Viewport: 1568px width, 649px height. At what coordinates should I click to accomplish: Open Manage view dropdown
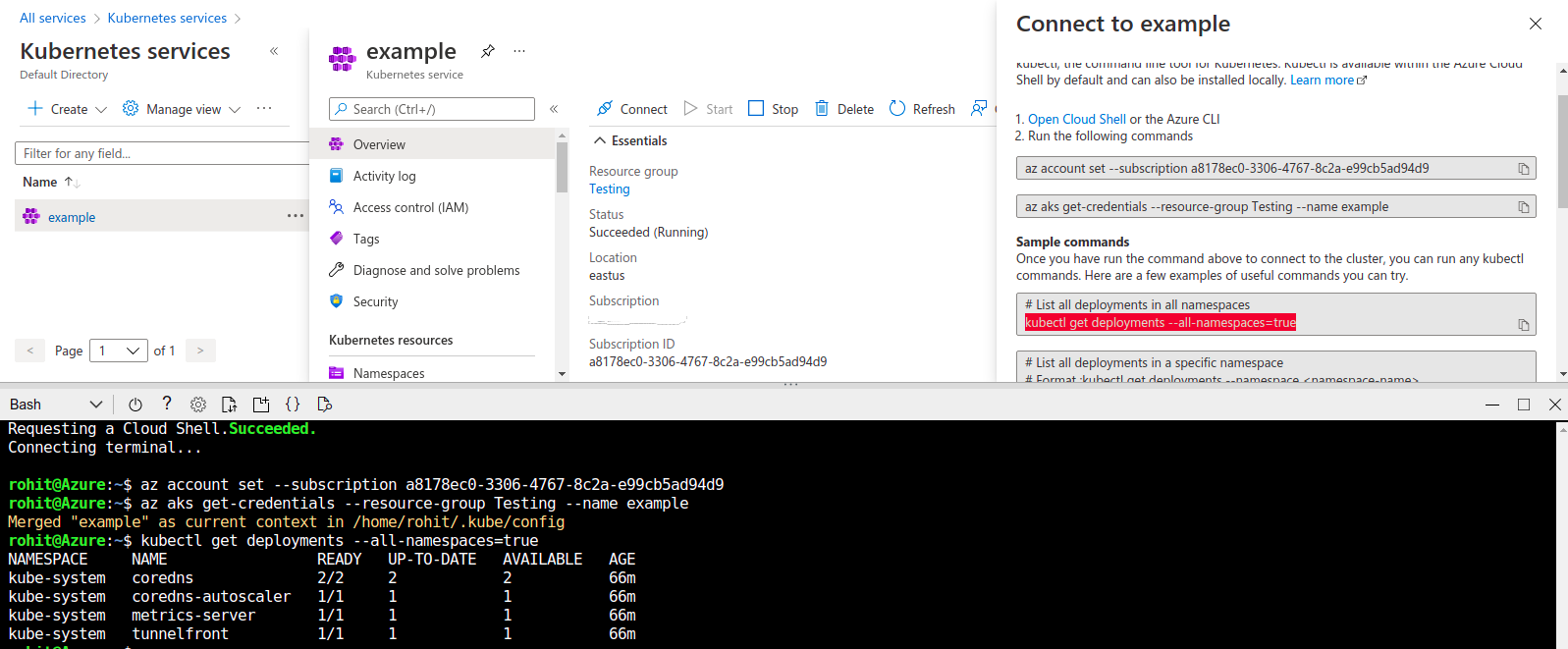tap(182, 109)
